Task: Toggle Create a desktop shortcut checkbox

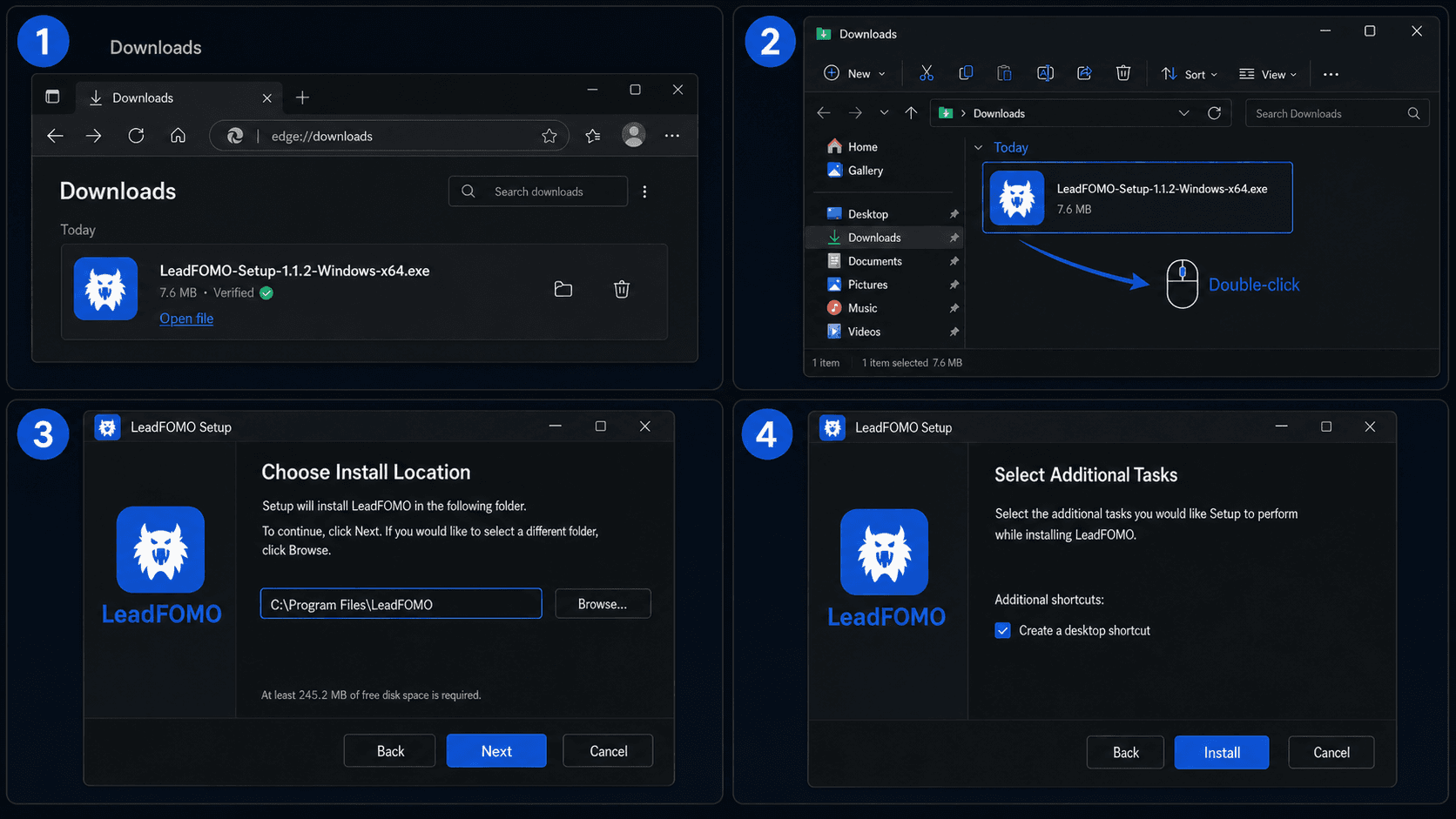Action: click(x=1003, y=631)
